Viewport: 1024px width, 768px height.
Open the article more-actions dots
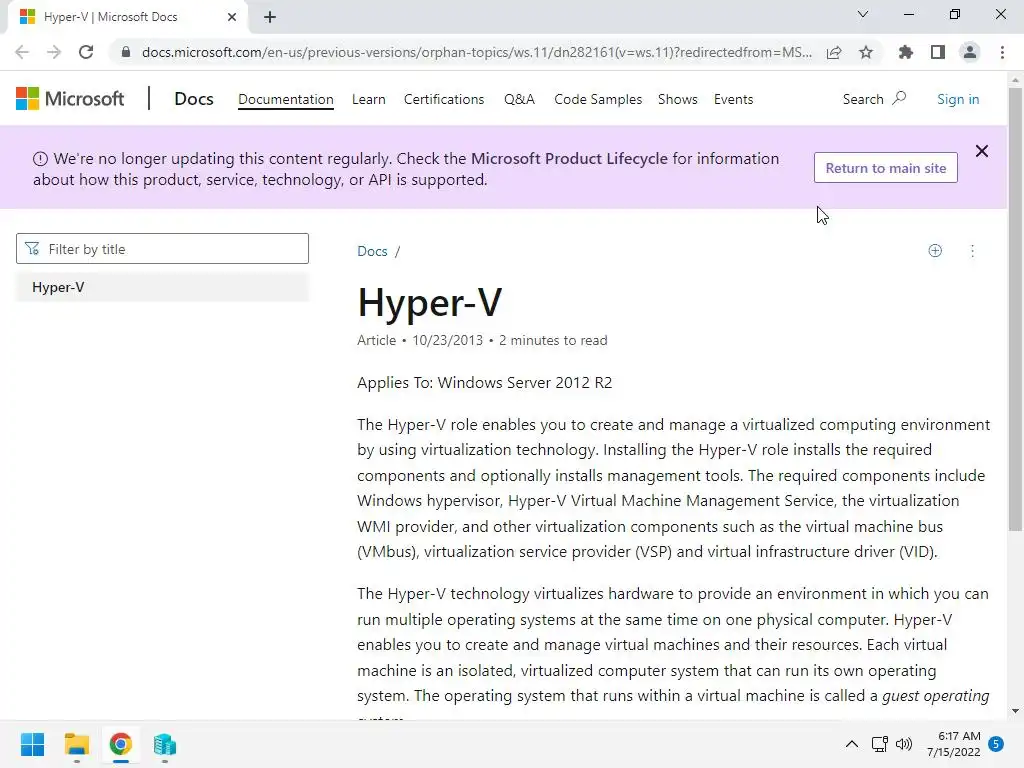[972, 251]
